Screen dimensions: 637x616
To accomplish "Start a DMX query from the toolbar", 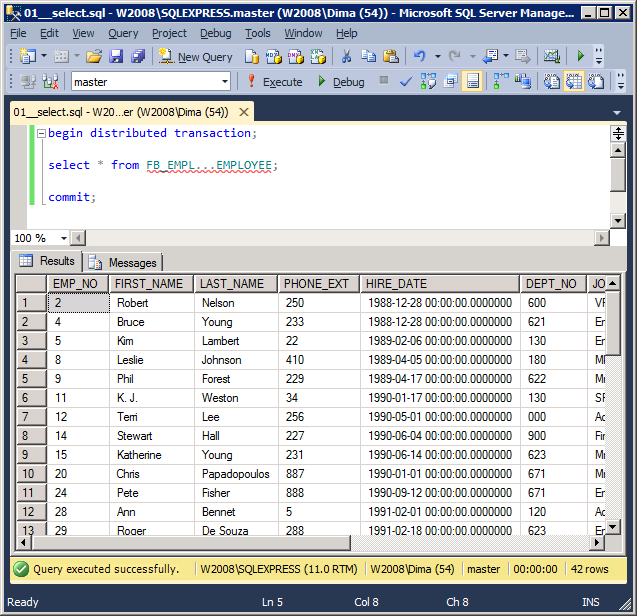I will coord(296,56).
